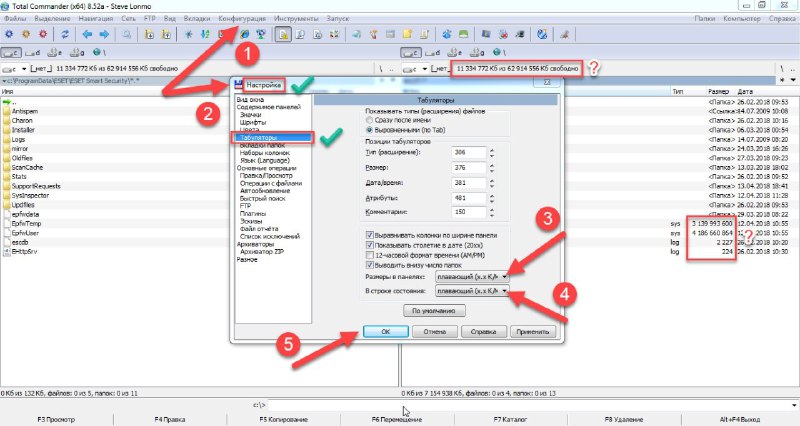The width and height of the screenshot is (800, 426).
Task: Select drive e in the left drive bar
Action: 55,53
